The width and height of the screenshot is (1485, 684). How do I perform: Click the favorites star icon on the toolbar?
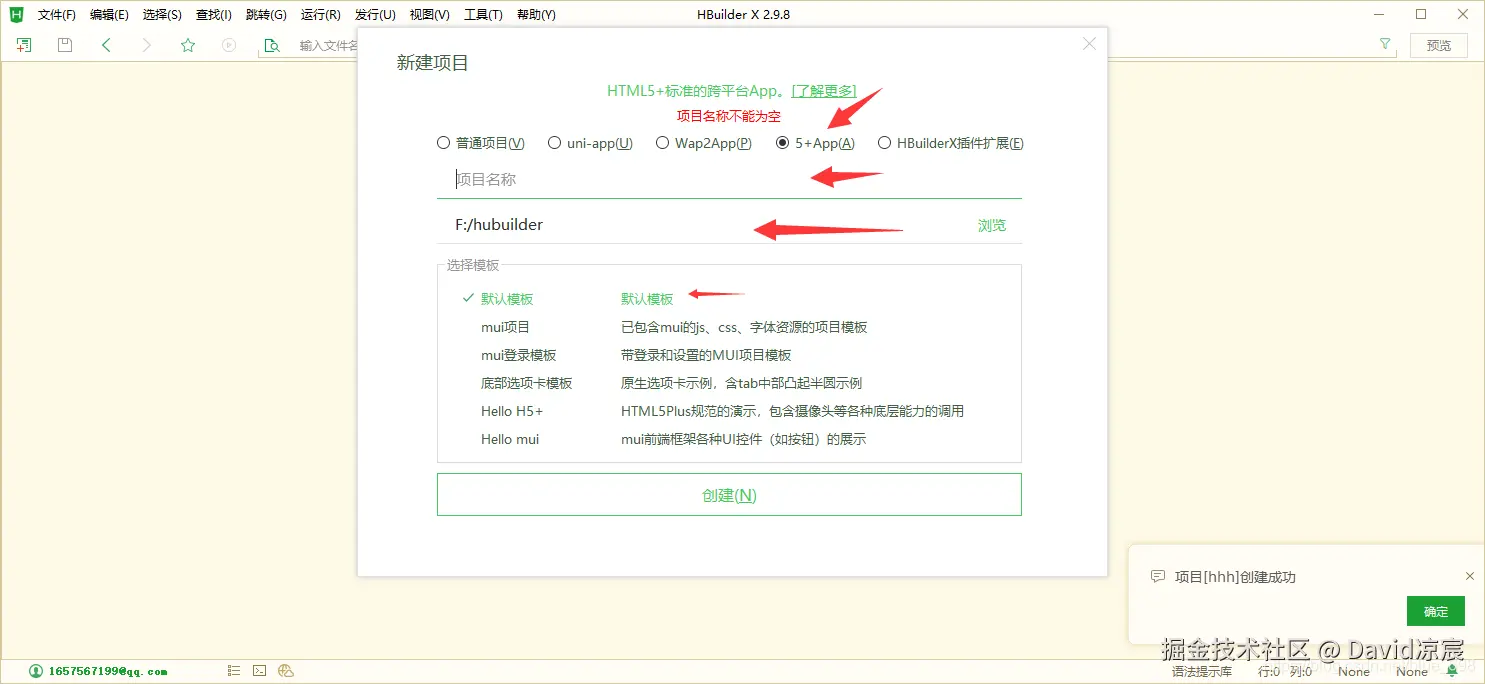[187, 44]
